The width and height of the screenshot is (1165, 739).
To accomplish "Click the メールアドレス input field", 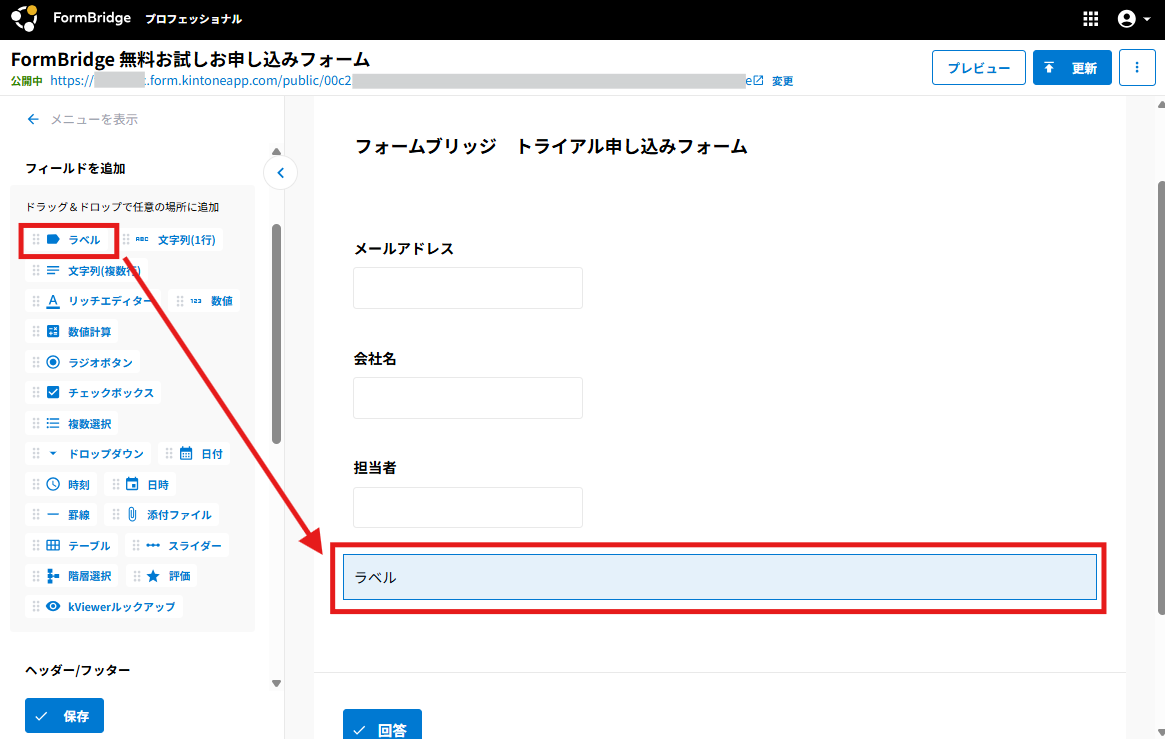I will [468, 288].
